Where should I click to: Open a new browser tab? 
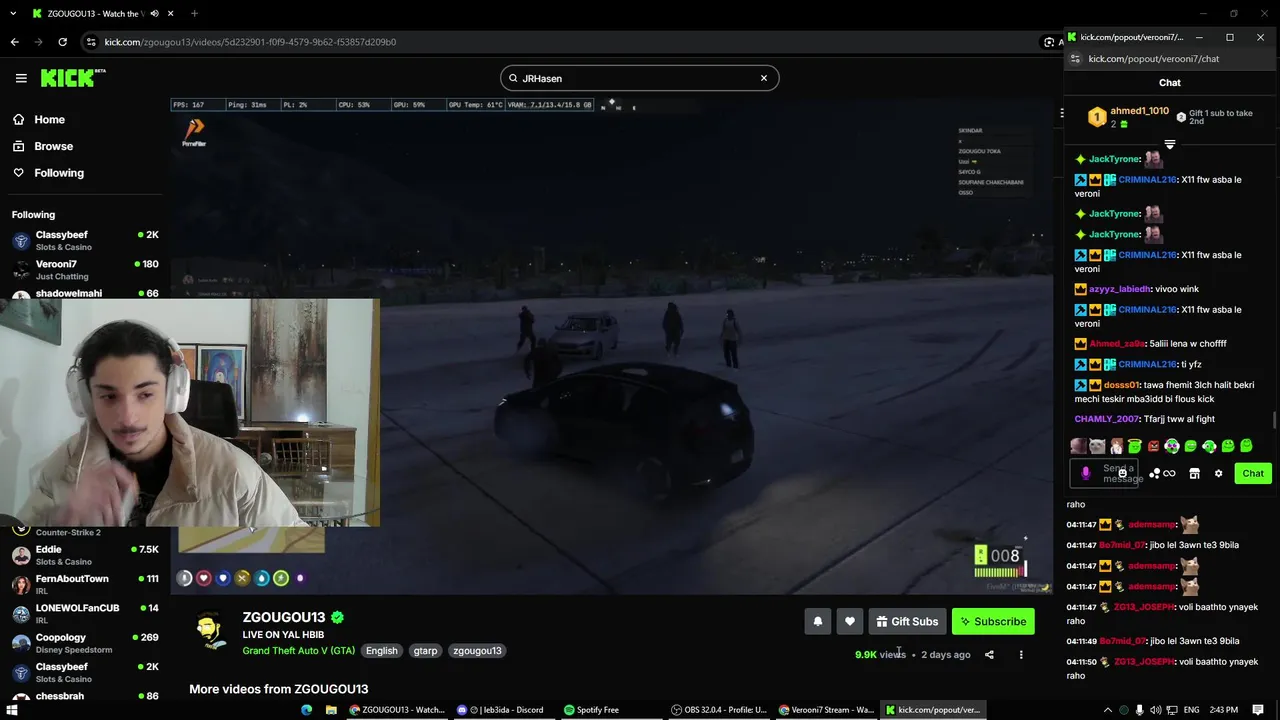(x=194, y=14)
